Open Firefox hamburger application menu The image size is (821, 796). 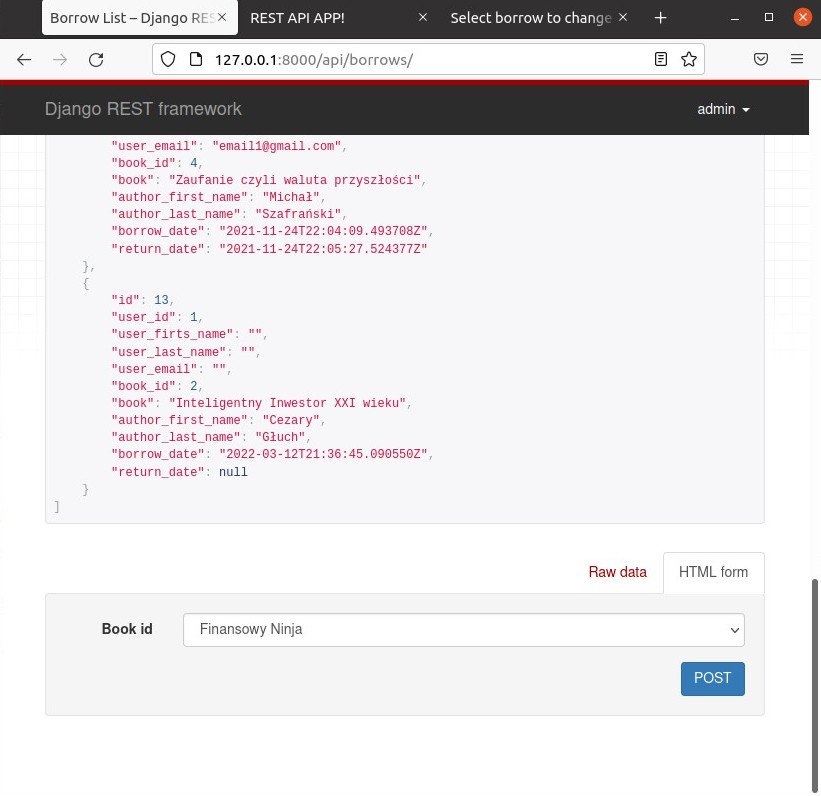797,60
